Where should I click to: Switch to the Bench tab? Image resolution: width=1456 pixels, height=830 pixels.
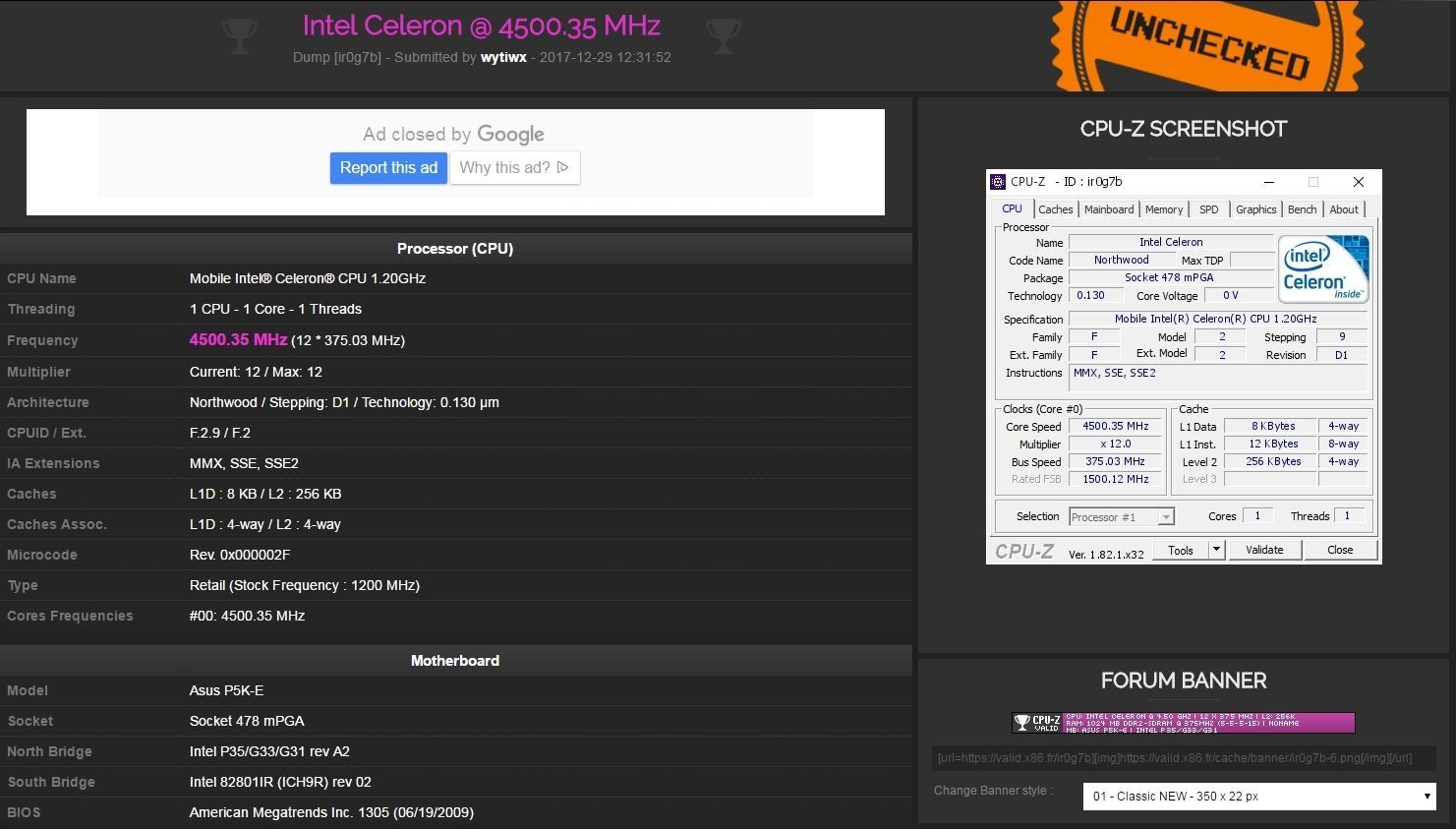[1302, 209]
